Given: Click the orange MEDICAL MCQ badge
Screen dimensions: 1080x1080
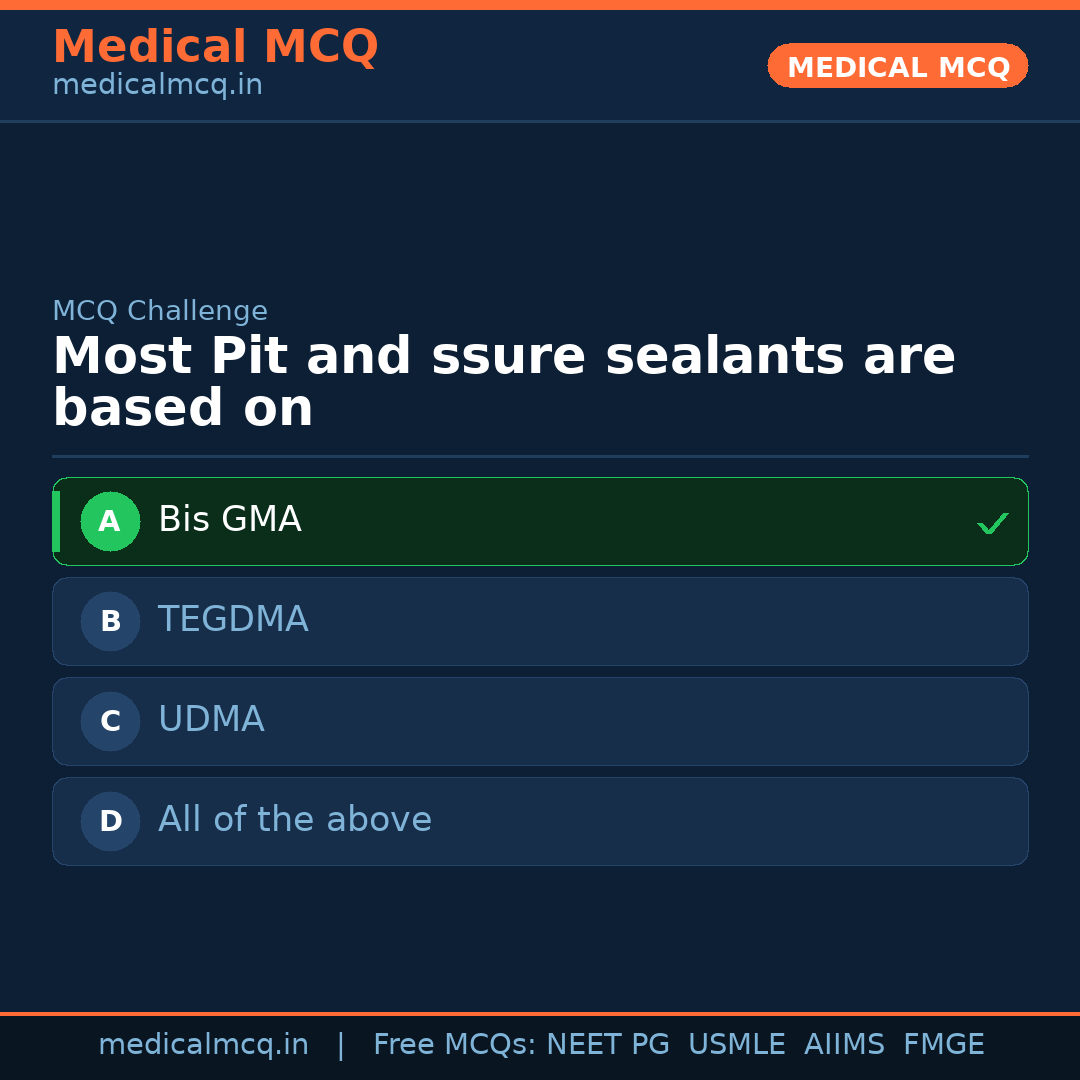Looking at the screenshot, I should [x=897, y=66].
